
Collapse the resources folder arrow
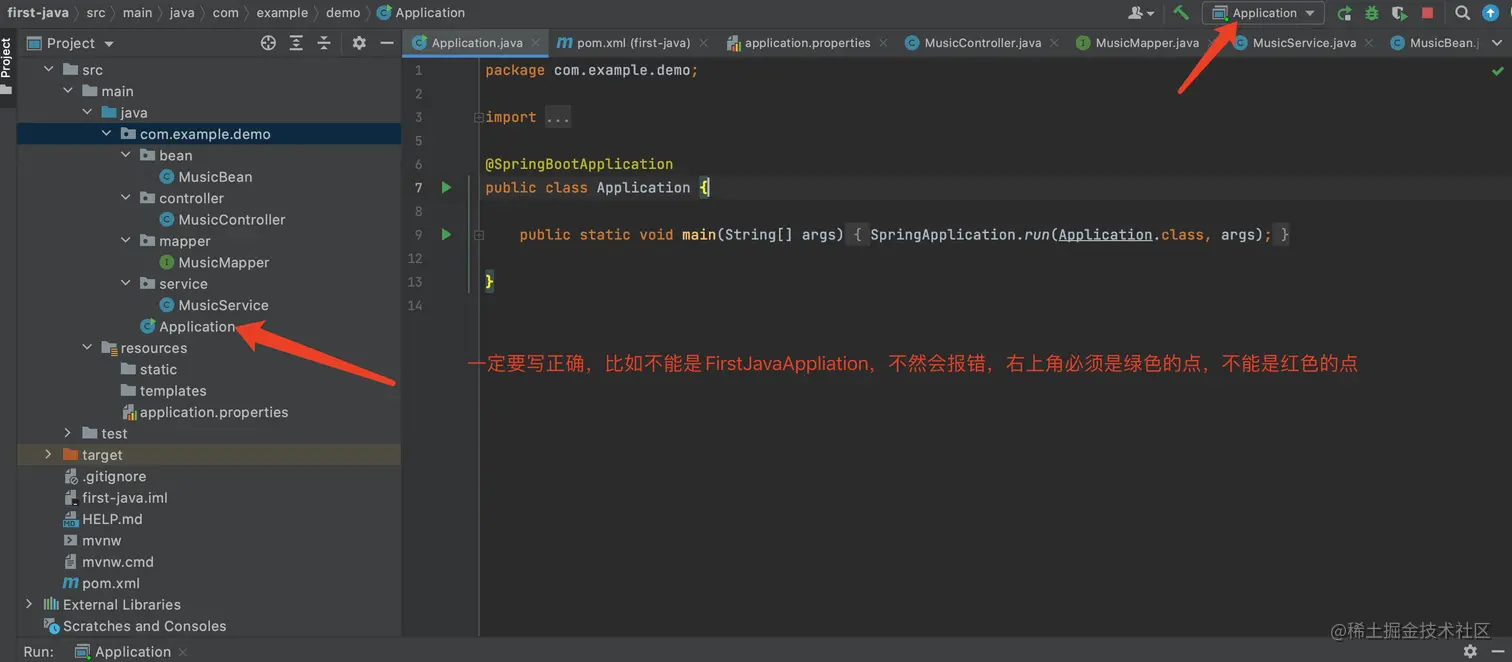(x=88, y=348)
